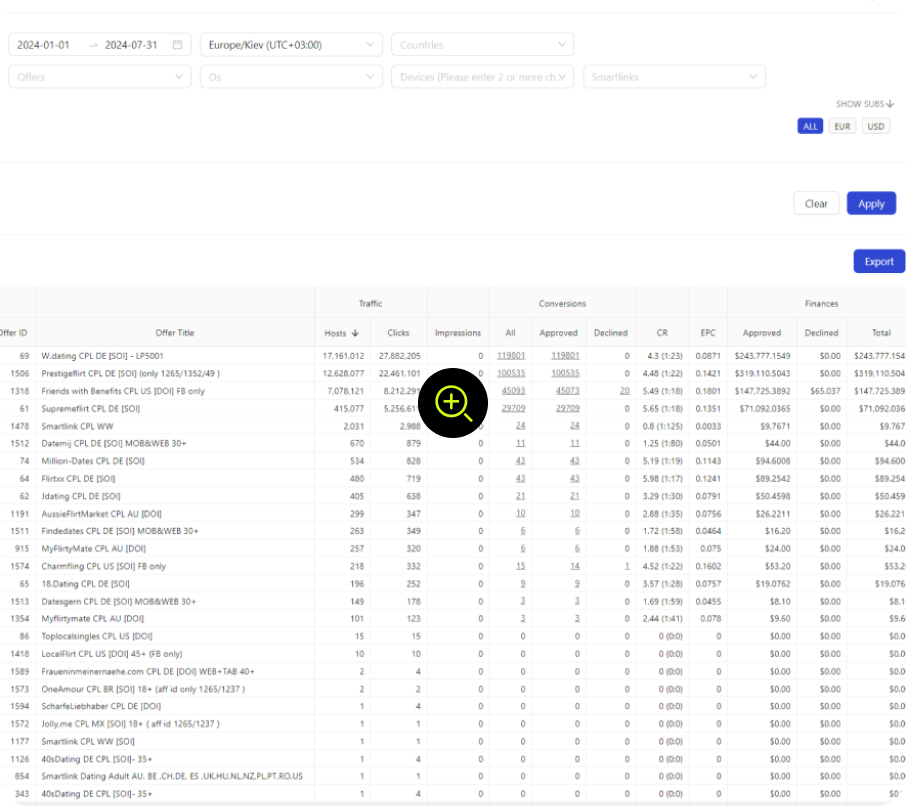This screenshot has width=906, height=806.
Task: Click Smartlink CPL WW [SOI] with ID 1177
Action: point(88,741)
